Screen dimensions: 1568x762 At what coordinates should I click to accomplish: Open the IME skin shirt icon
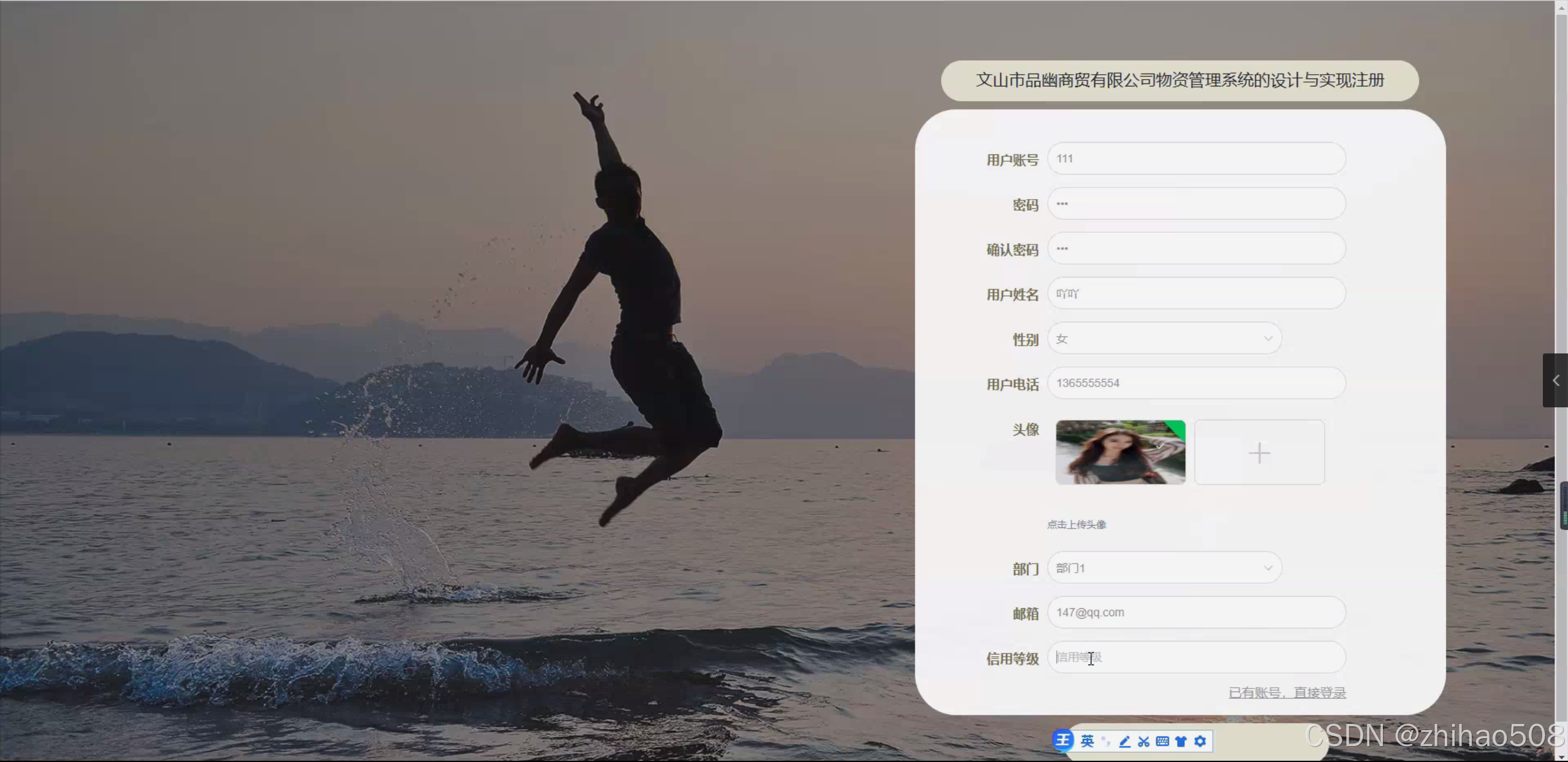[1181, 741]
